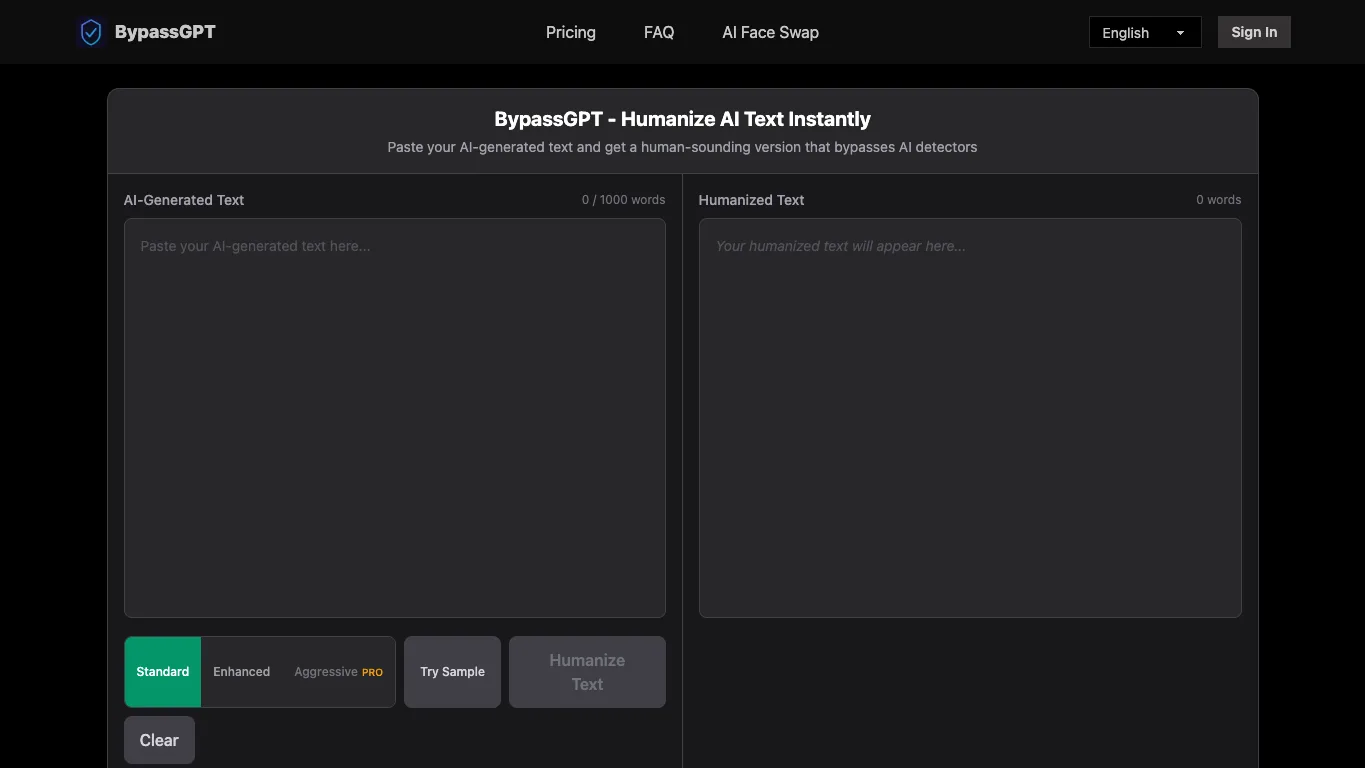1365x768 pixels.
Task: Go to AI Face Swap
Action: [771, 32]
